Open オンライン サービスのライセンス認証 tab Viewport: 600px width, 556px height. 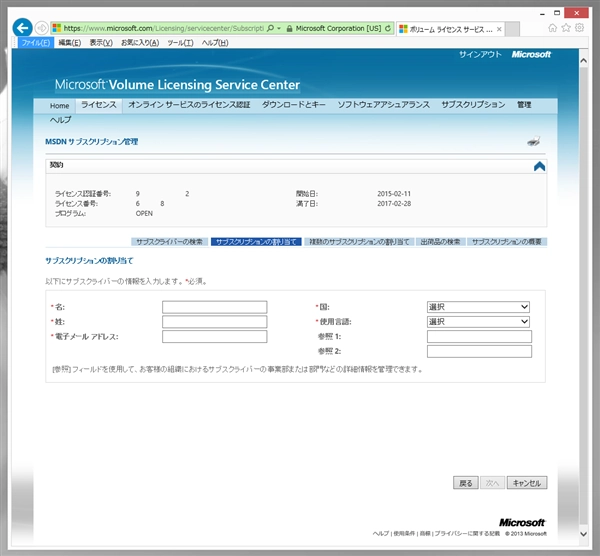point(189,105)
